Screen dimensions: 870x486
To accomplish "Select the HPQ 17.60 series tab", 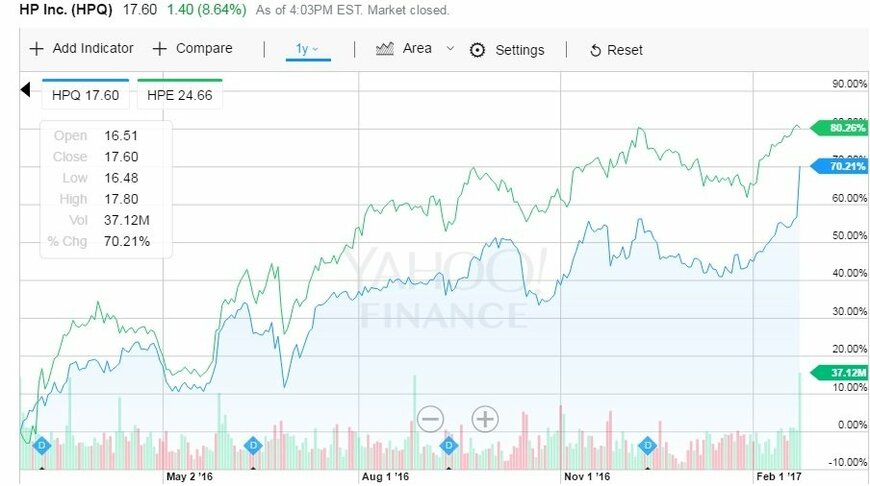I will coord(86,95).
